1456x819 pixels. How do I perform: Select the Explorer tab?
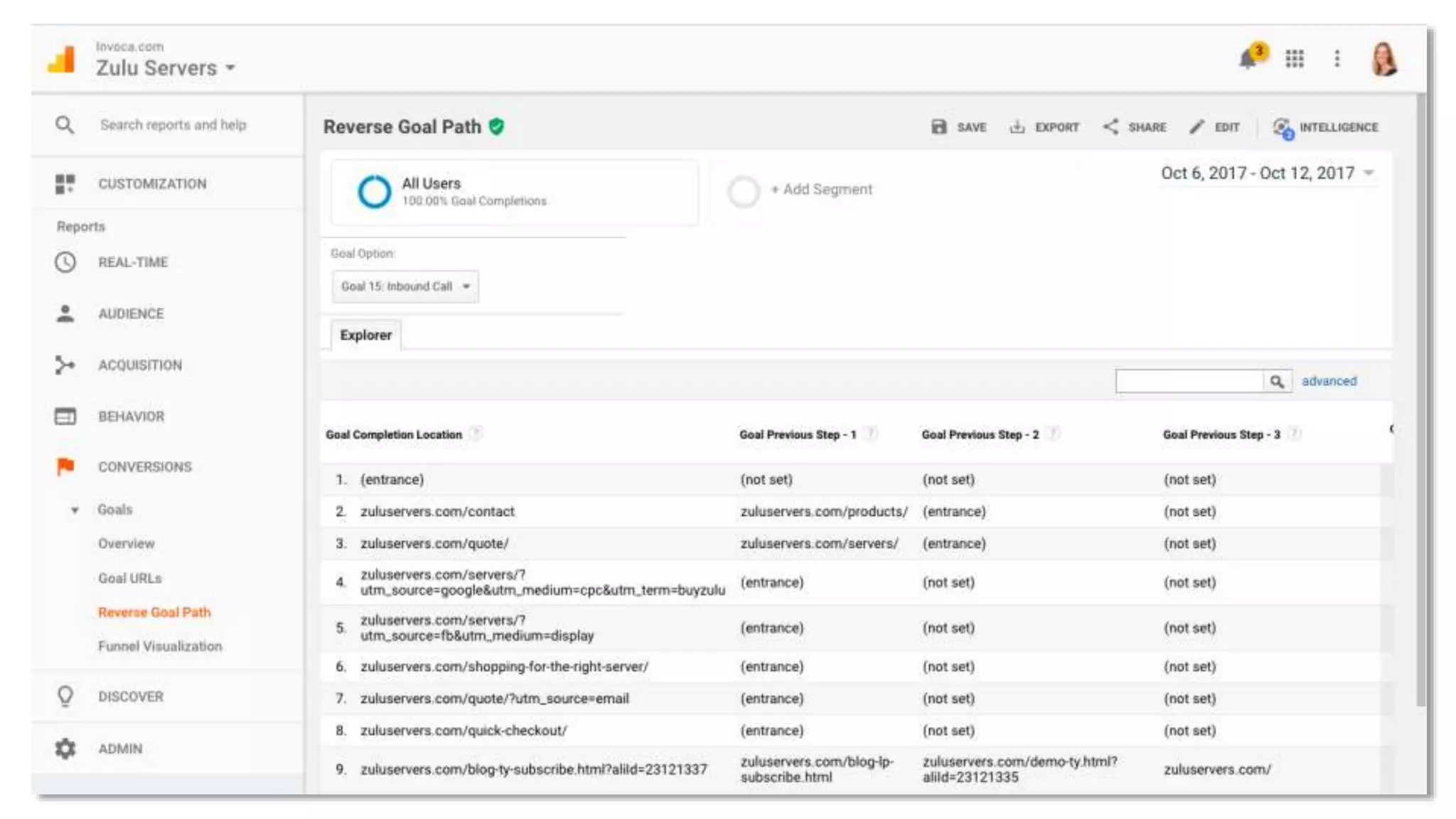coord(365,335)
